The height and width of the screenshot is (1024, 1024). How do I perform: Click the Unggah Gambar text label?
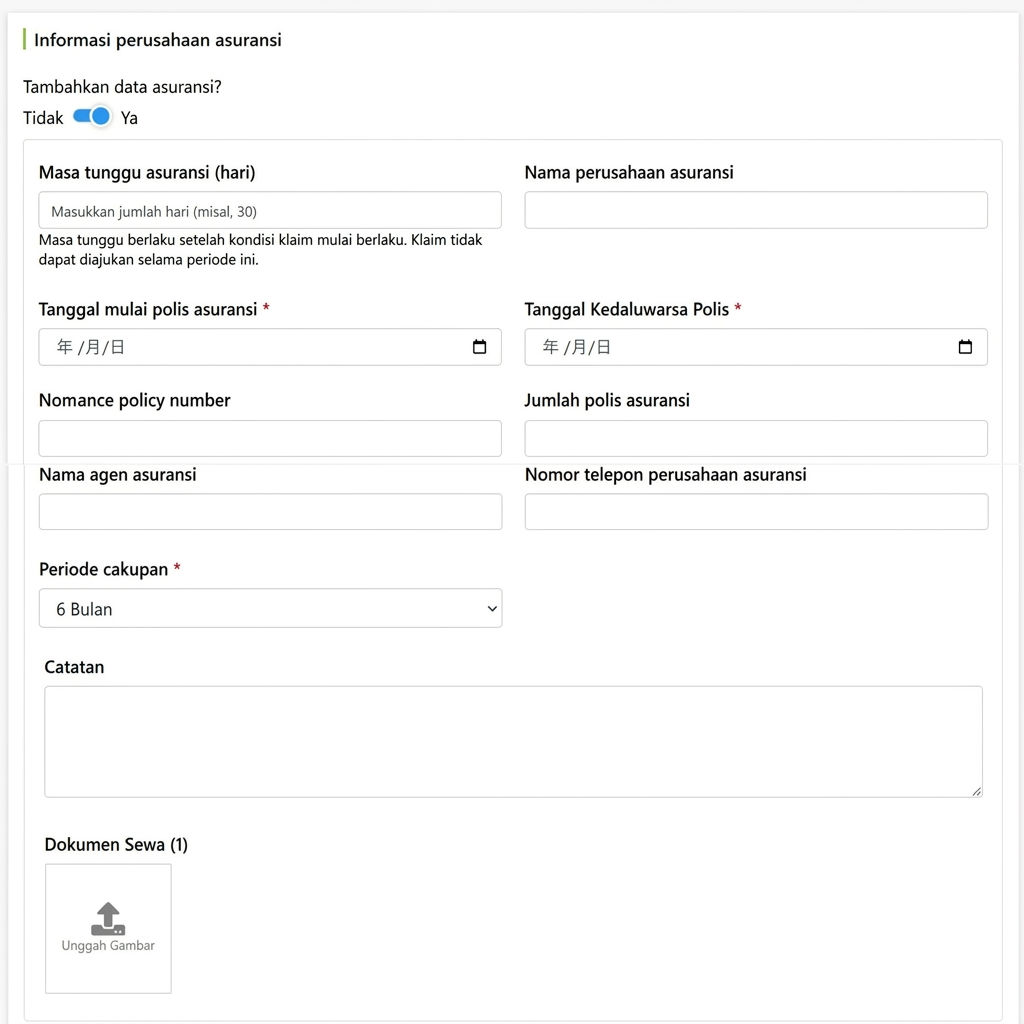108,946
